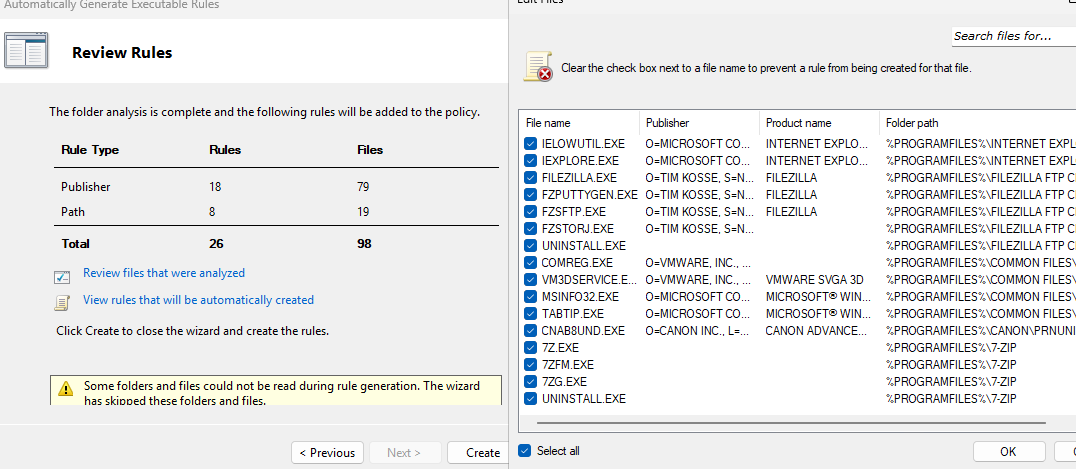This screenshot has height=469, width=1076.
Task: Click the yellow warning triangle icon
Action: tap(66, 388)
